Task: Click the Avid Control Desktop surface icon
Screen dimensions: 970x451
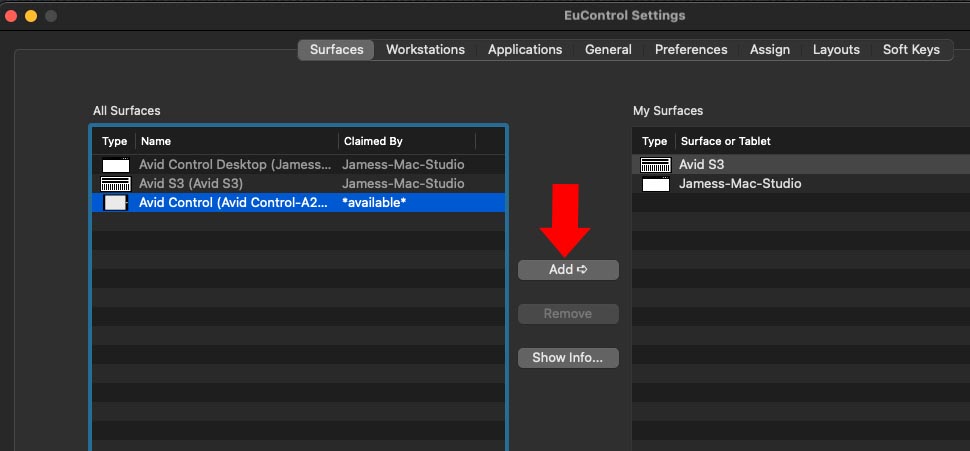Action: coord(116,165)
